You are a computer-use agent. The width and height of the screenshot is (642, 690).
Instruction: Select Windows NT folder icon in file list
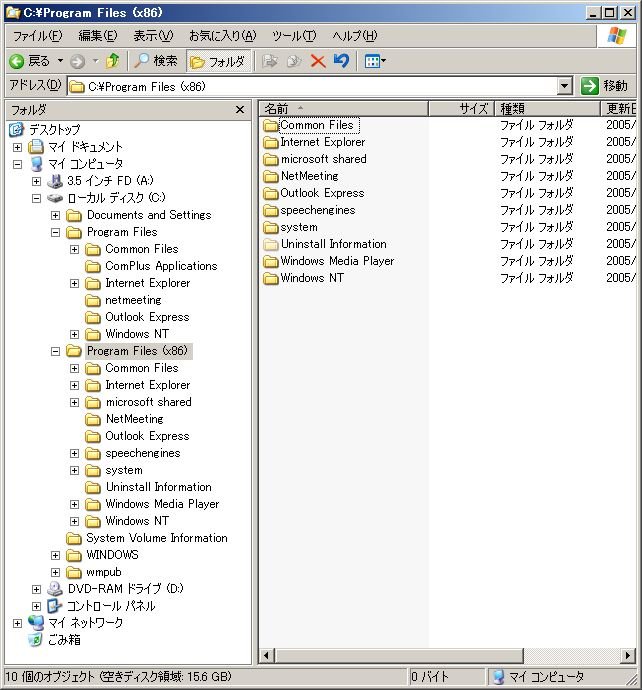(x=271, y=279)
